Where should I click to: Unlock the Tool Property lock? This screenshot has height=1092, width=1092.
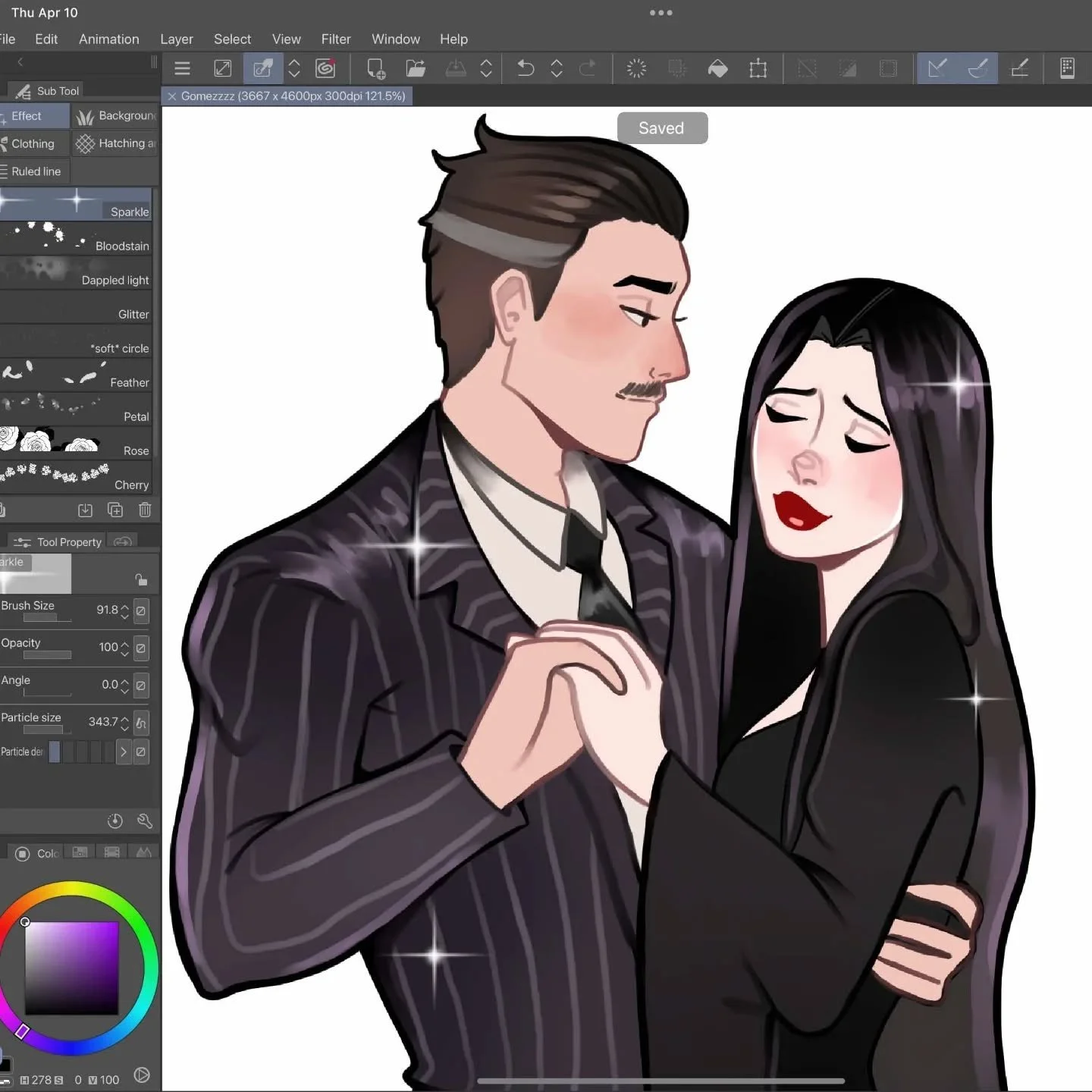pyautogui.click(x=142, y=579)
